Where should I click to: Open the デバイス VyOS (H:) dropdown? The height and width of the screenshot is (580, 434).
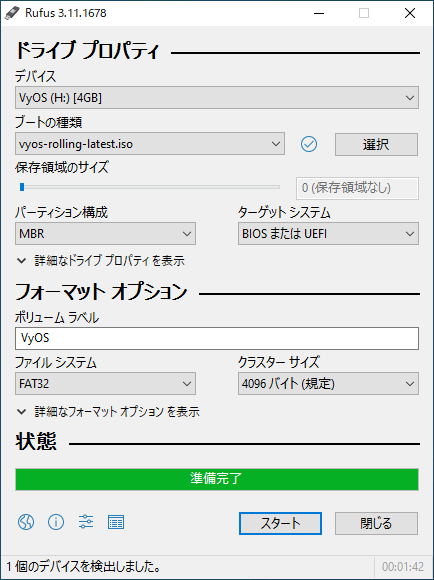tap(217, 98)
